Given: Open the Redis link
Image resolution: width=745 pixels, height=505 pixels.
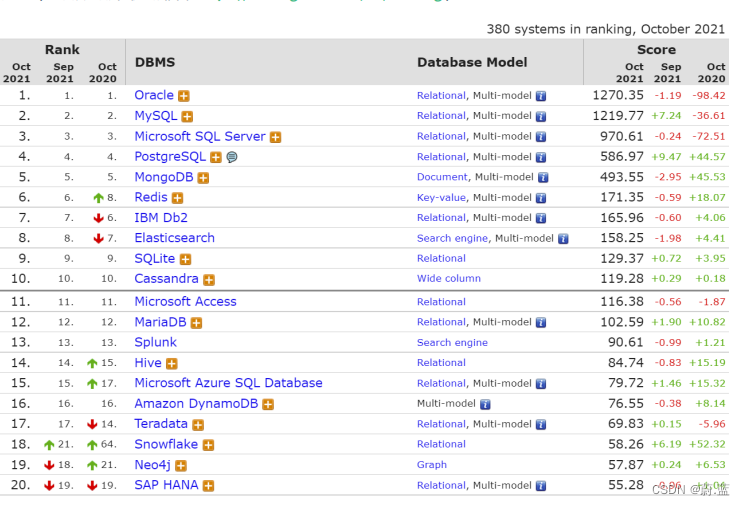Looking at the screenshot, I should [x=151, y=197].
